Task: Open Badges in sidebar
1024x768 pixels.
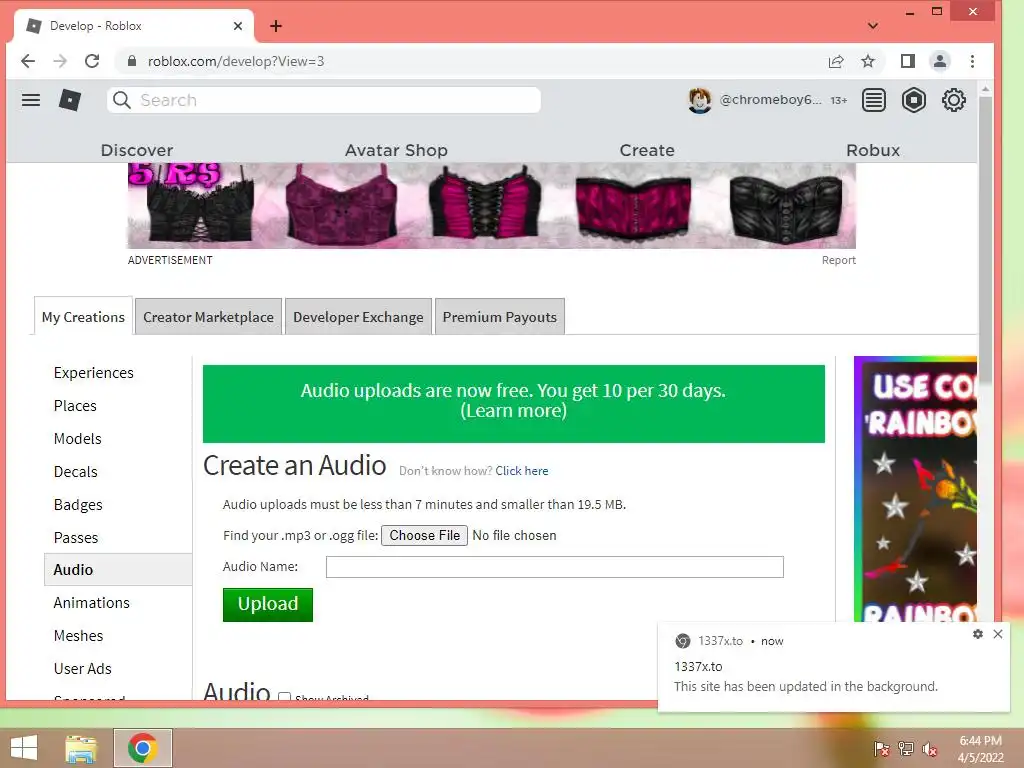Action: click(x=78, y=505)
